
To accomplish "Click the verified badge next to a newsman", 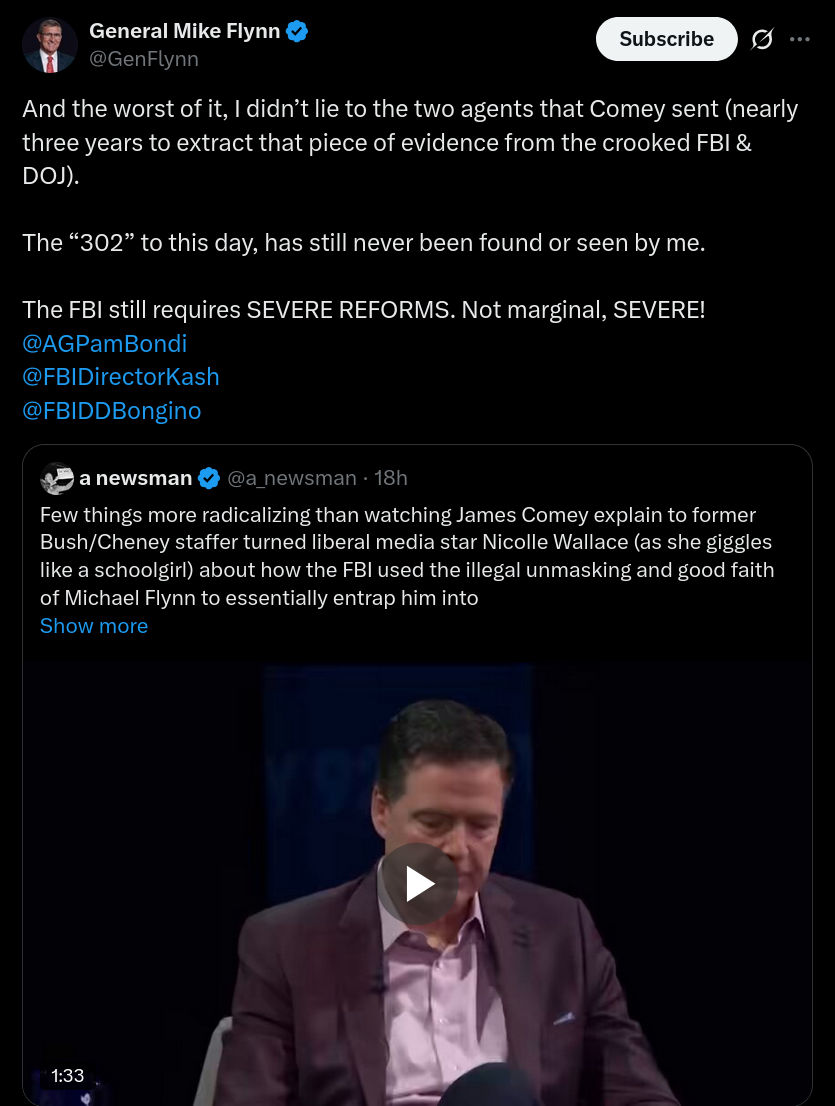I will pos(209,478).
